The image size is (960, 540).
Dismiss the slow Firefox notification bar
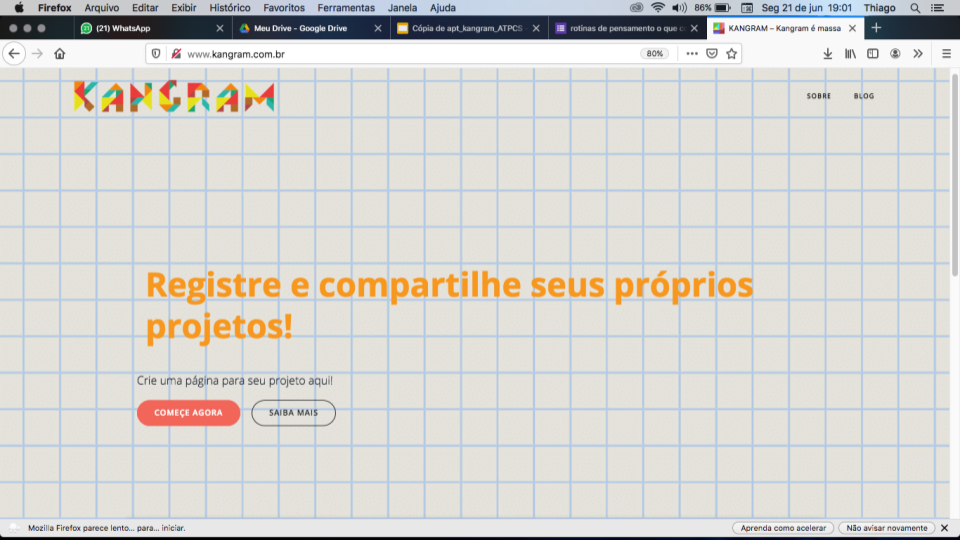[x=945, y=528]
